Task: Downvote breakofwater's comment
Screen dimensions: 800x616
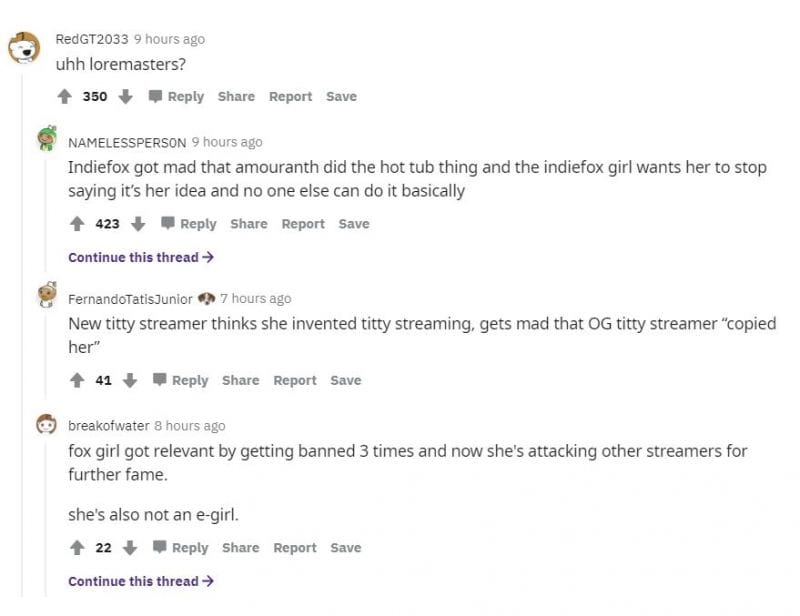Action: (131, 548)
